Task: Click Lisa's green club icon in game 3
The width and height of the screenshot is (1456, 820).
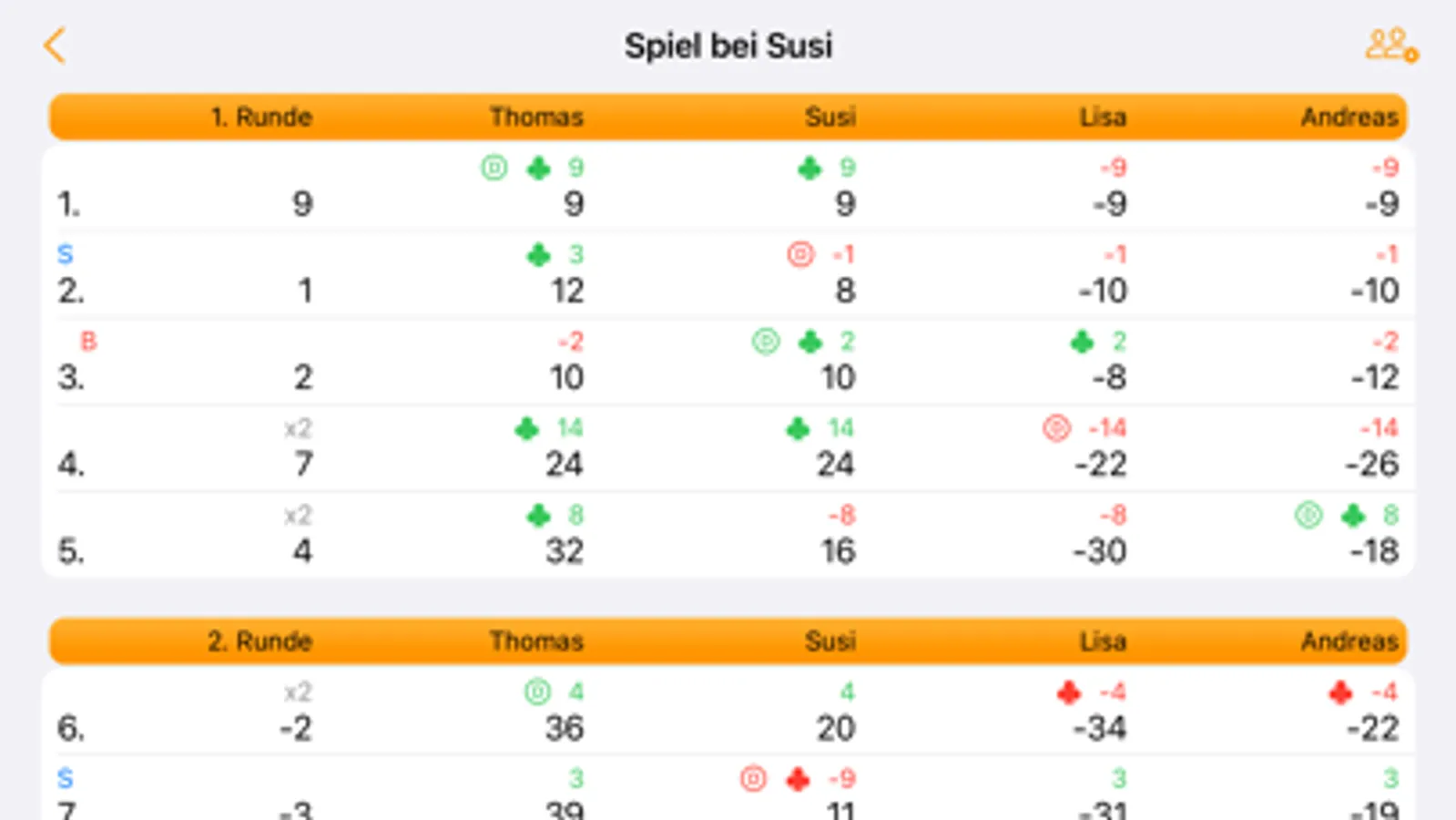Action: coord(1082,342)
